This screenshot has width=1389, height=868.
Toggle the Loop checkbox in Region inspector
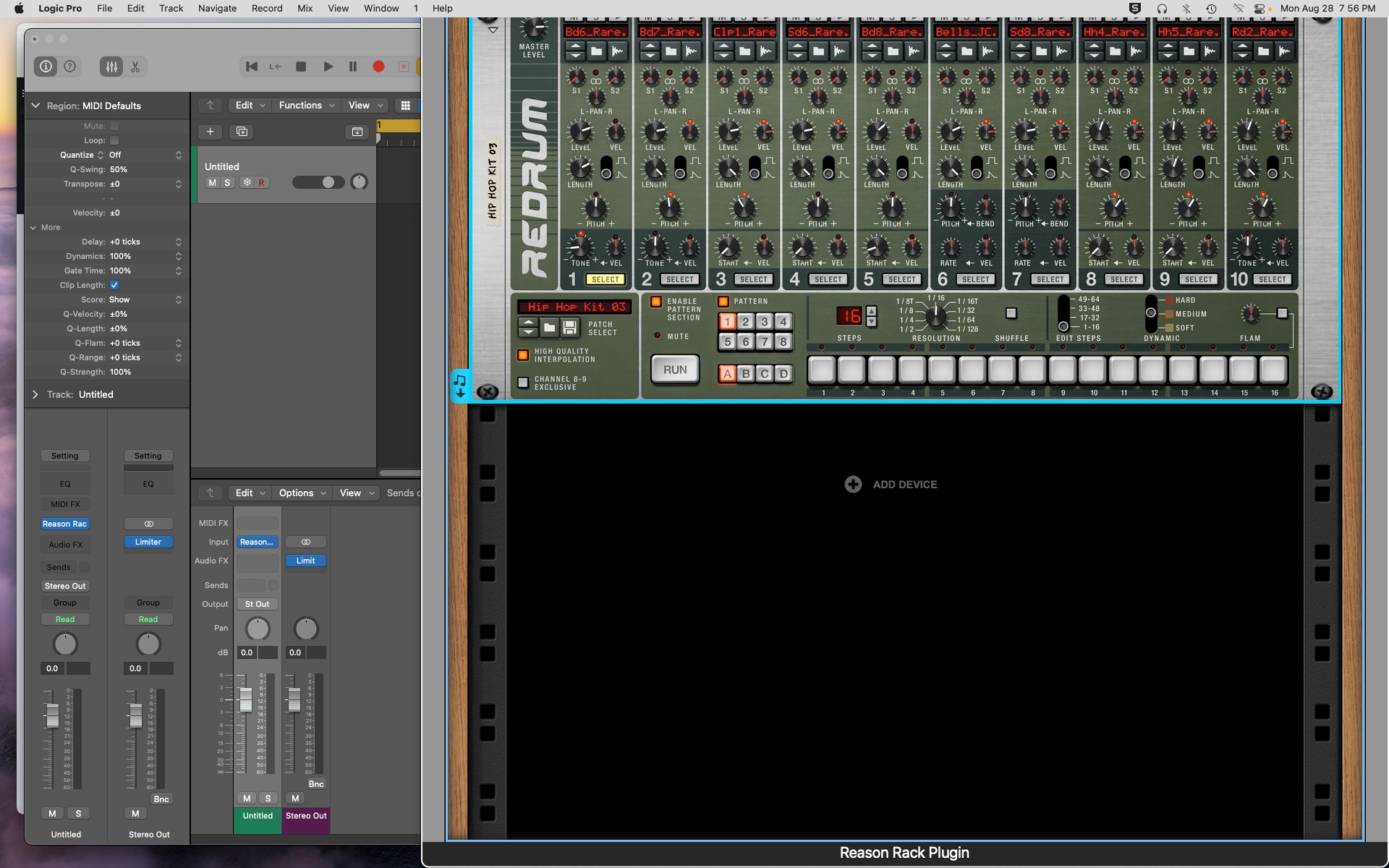pos(114,140)
